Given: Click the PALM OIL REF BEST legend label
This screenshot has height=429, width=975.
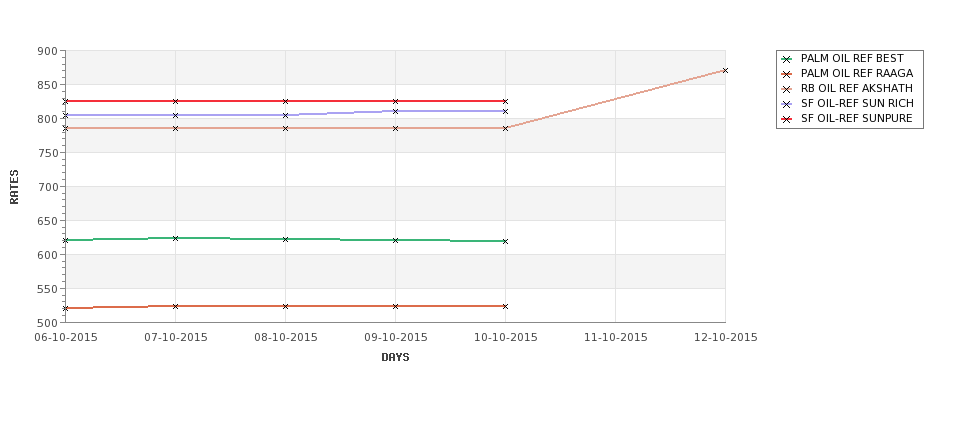Looking at the screenshot, I should point(852,58).
